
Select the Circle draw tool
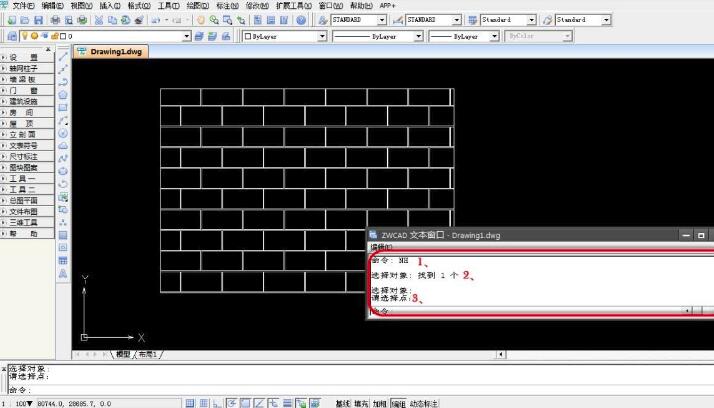click(x=63, y=133)
